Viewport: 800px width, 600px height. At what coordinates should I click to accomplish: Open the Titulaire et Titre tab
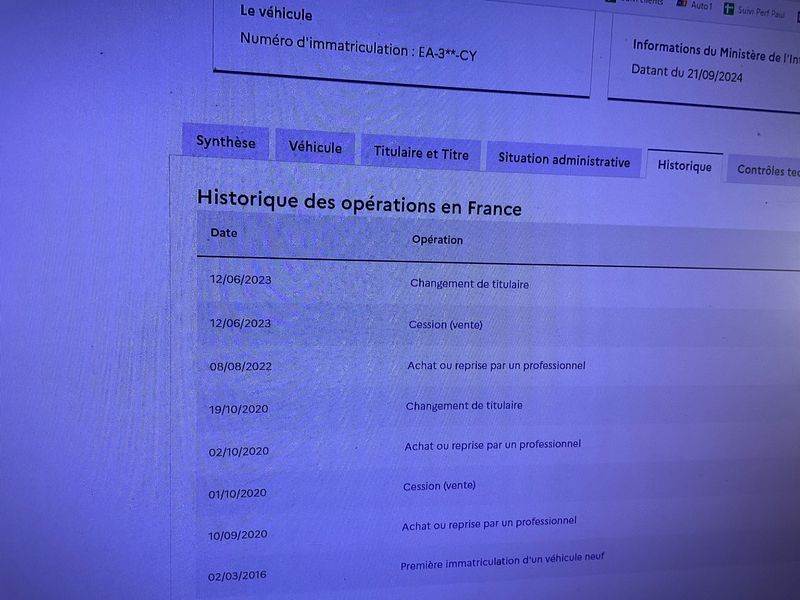pos(421,153)
